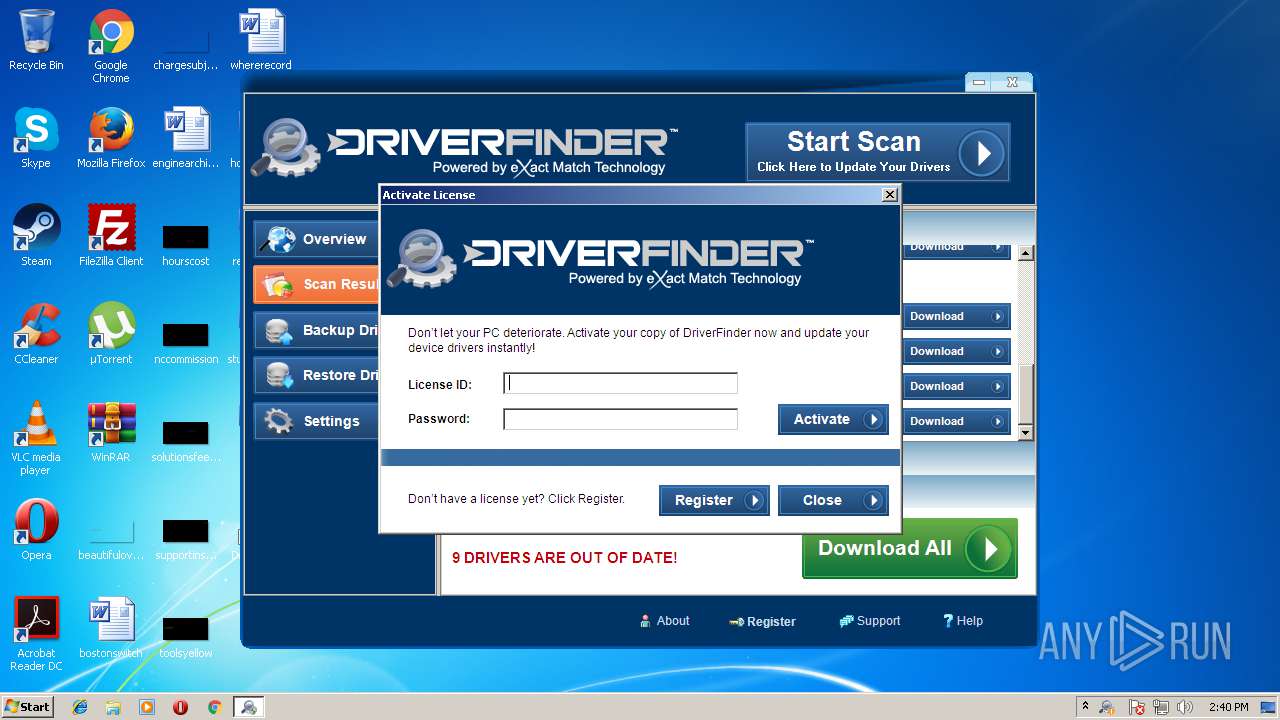Click the Download button above the bottom one
This screenshot has width=1280, height=720.
(x=957, y=386)
